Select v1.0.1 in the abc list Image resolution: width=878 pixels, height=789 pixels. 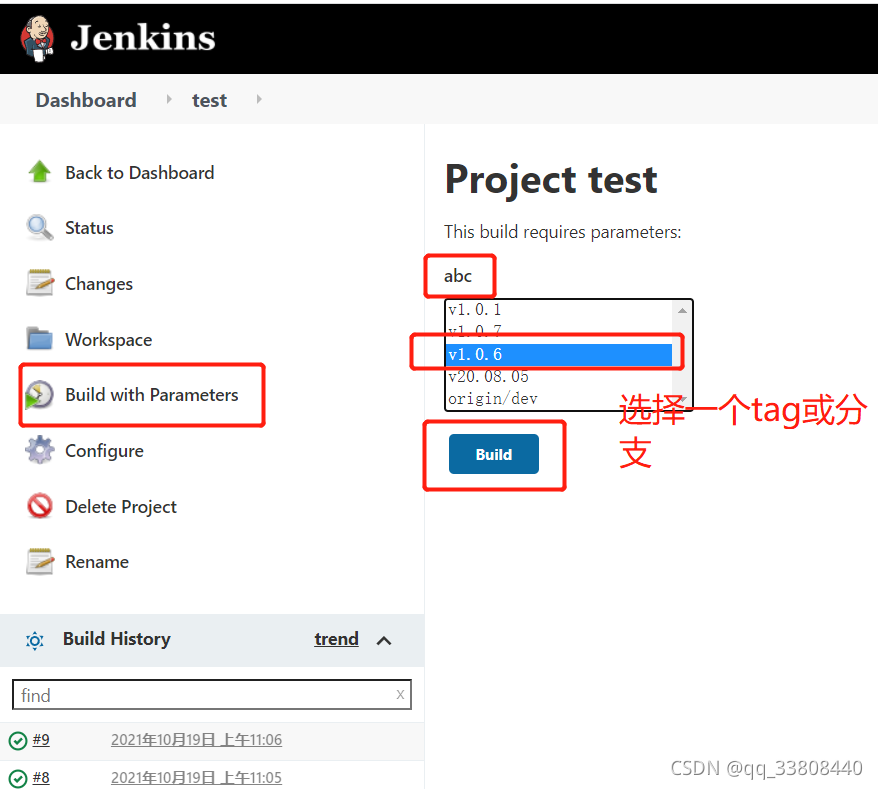point(559,310)
